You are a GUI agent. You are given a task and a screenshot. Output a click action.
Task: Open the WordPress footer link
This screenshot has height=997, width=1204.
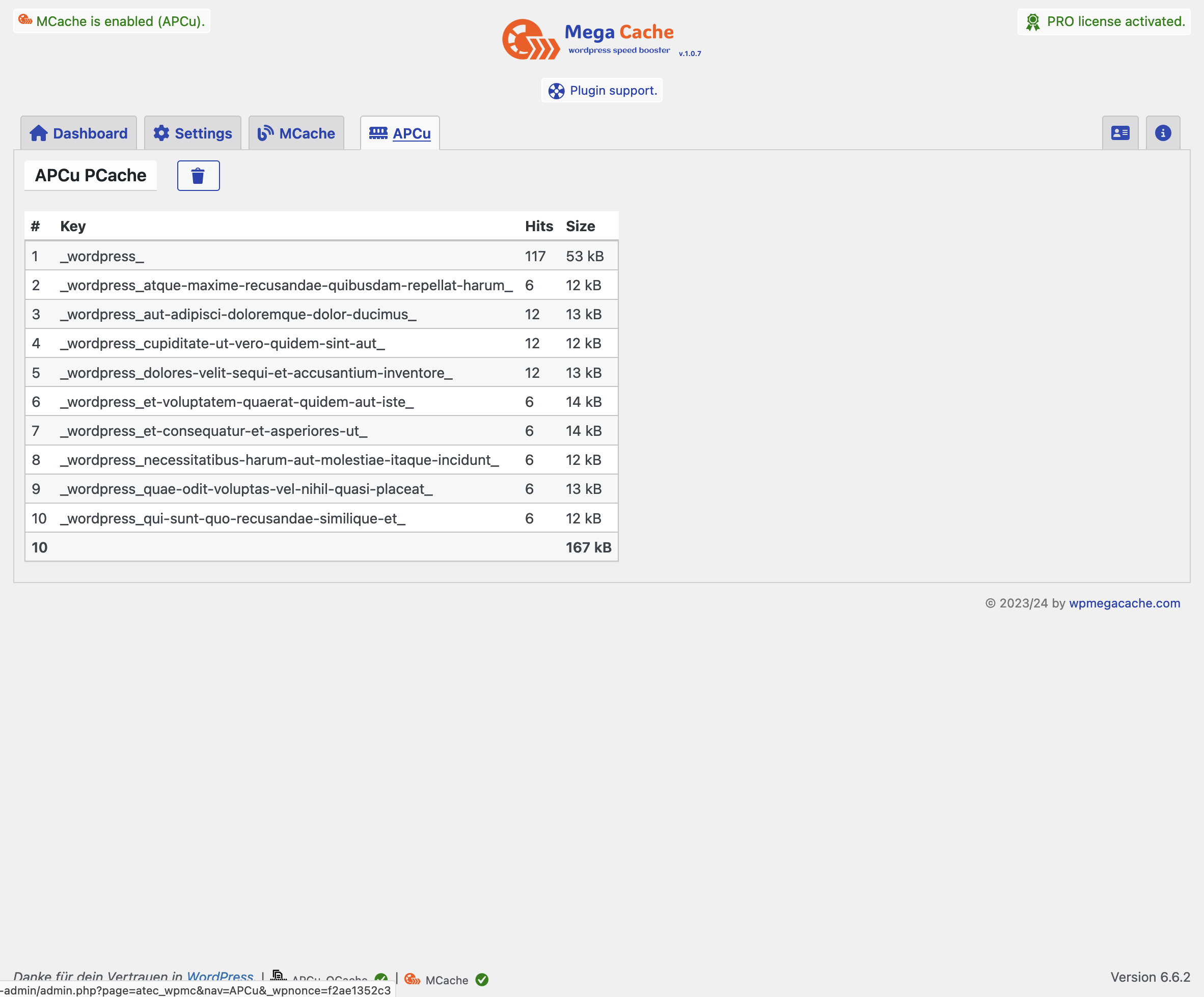[x=220, y=976]
